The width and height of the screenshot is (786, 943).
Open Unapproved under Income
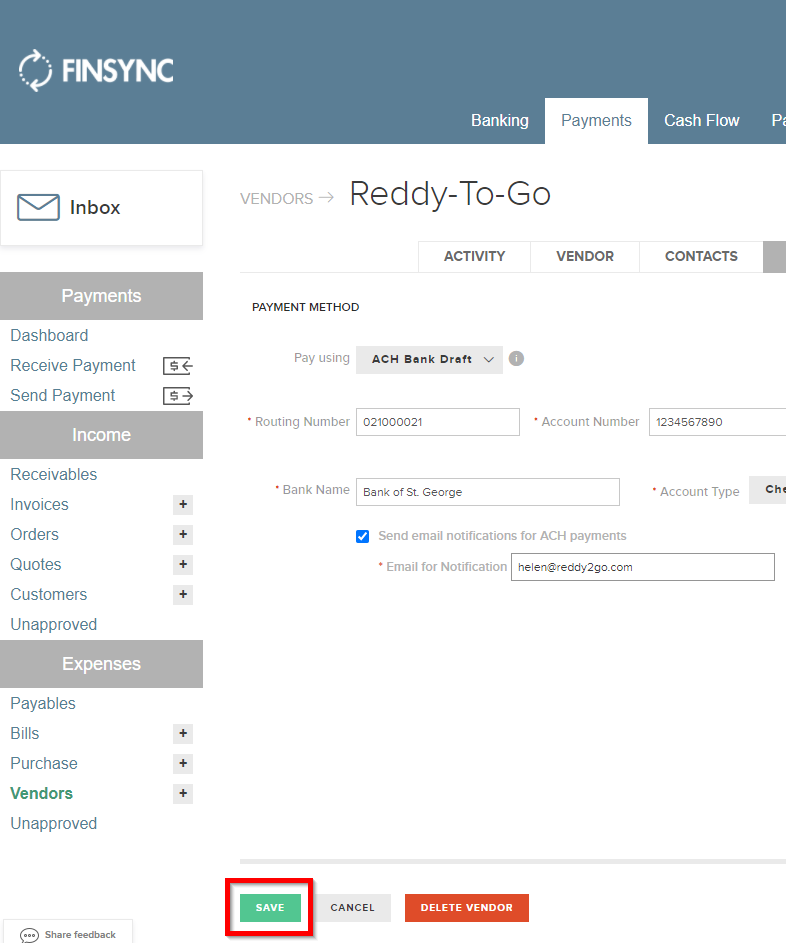click(x=54, y=625)
